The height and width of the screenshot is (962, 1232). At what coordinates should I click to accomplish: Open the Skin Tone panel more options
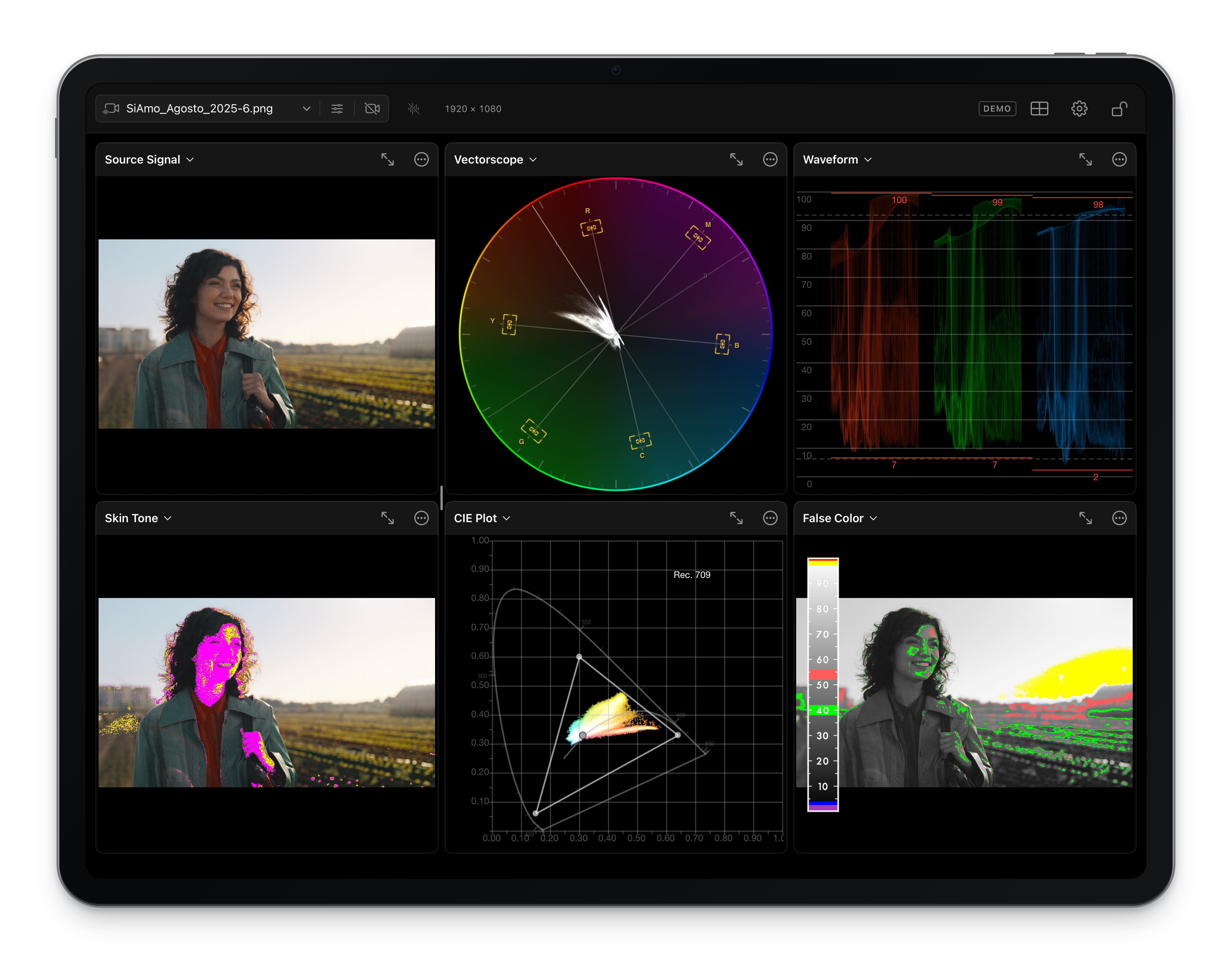pyautogui.click(x=422, y=518)
